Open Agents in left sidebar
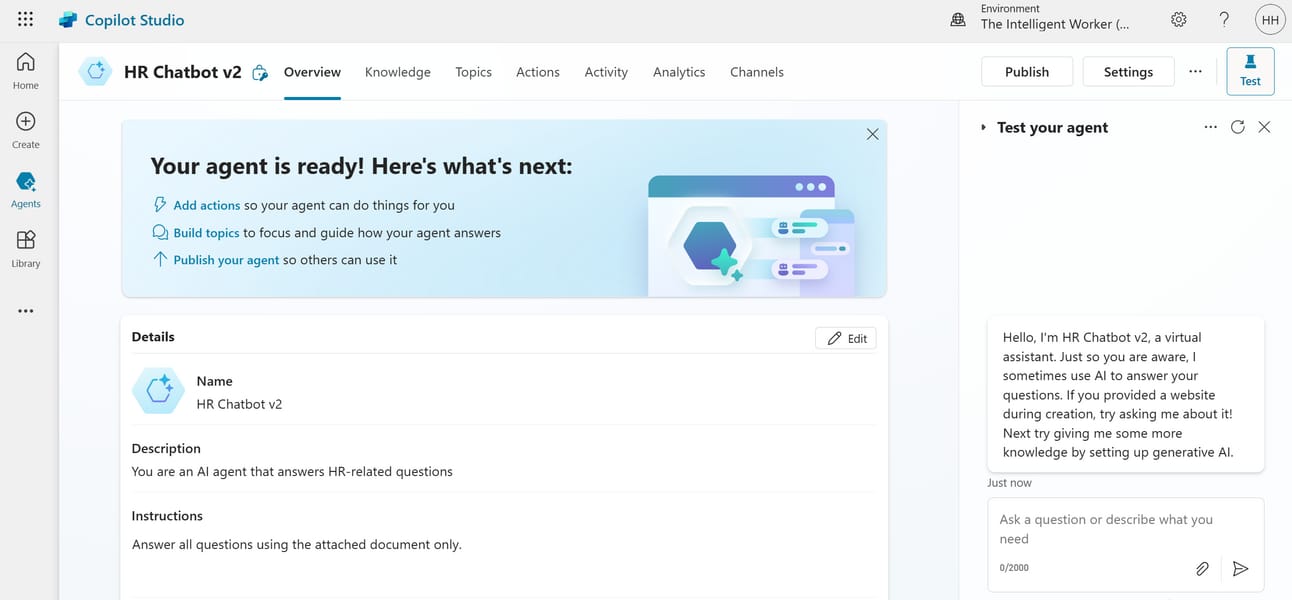The width and height of the screenshot is (1292, 600). click(x=26, y=189)
